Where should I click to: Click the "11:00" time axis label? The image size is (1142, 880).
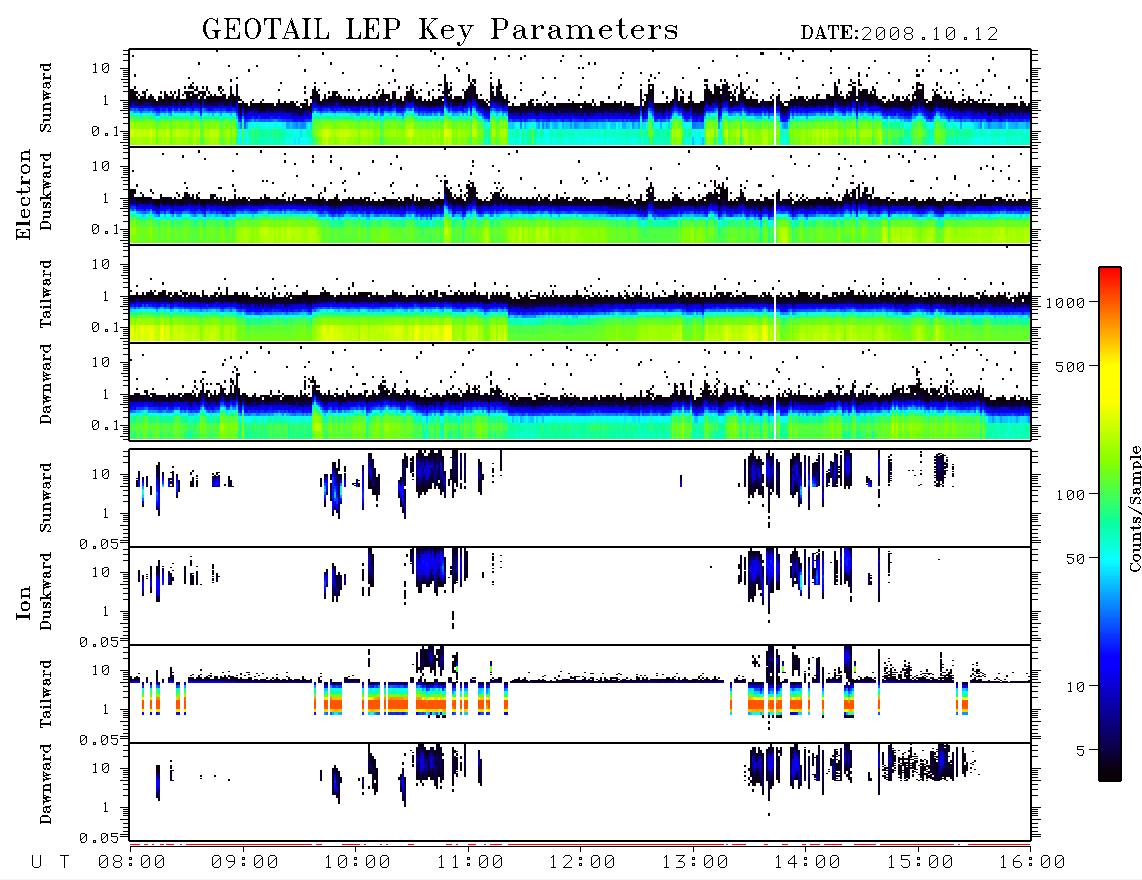470,862
